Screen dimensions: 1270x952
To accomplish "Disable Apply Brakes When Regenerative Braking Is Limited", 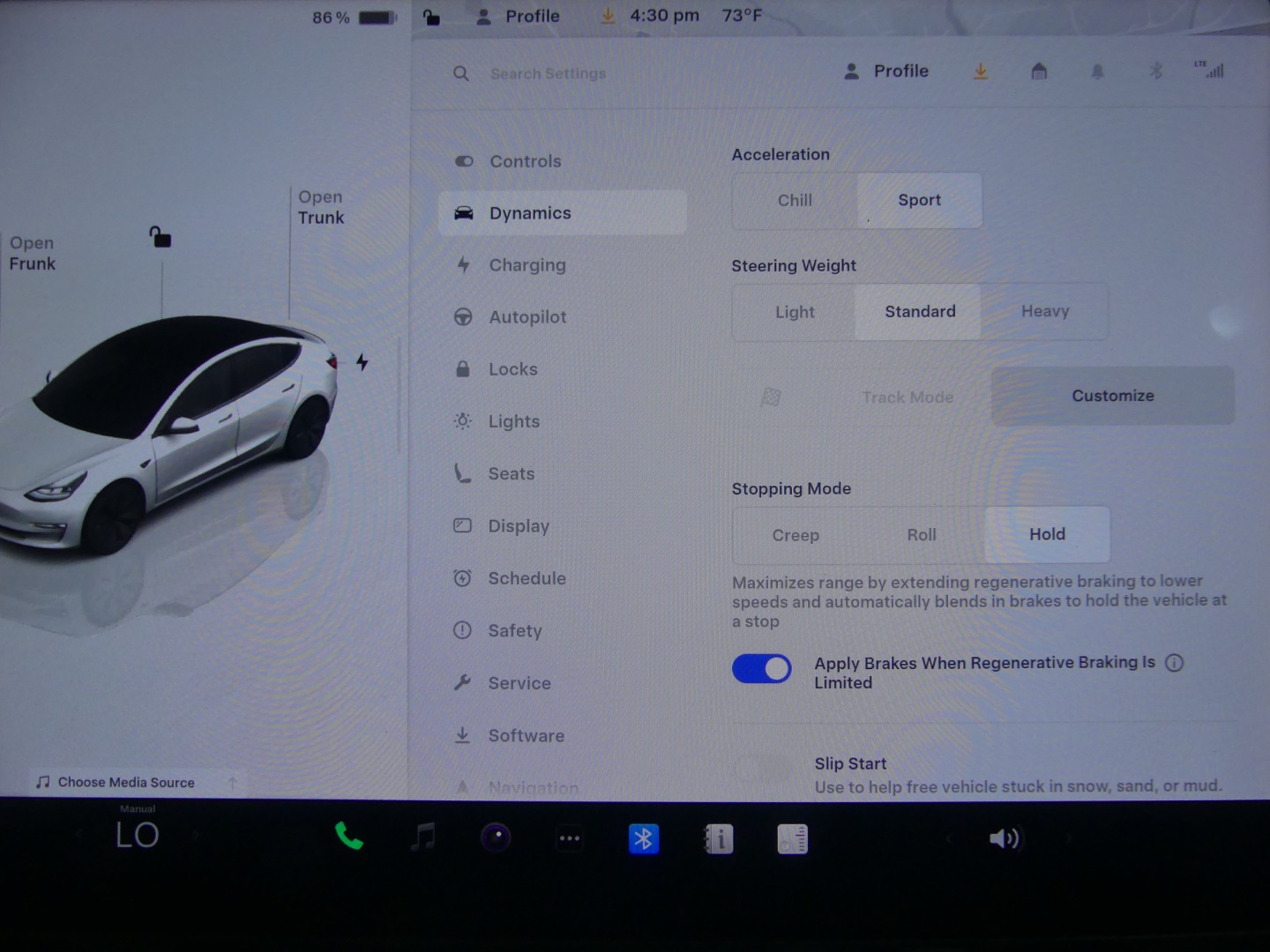I will pyautogui.click(x=761, y=669).
